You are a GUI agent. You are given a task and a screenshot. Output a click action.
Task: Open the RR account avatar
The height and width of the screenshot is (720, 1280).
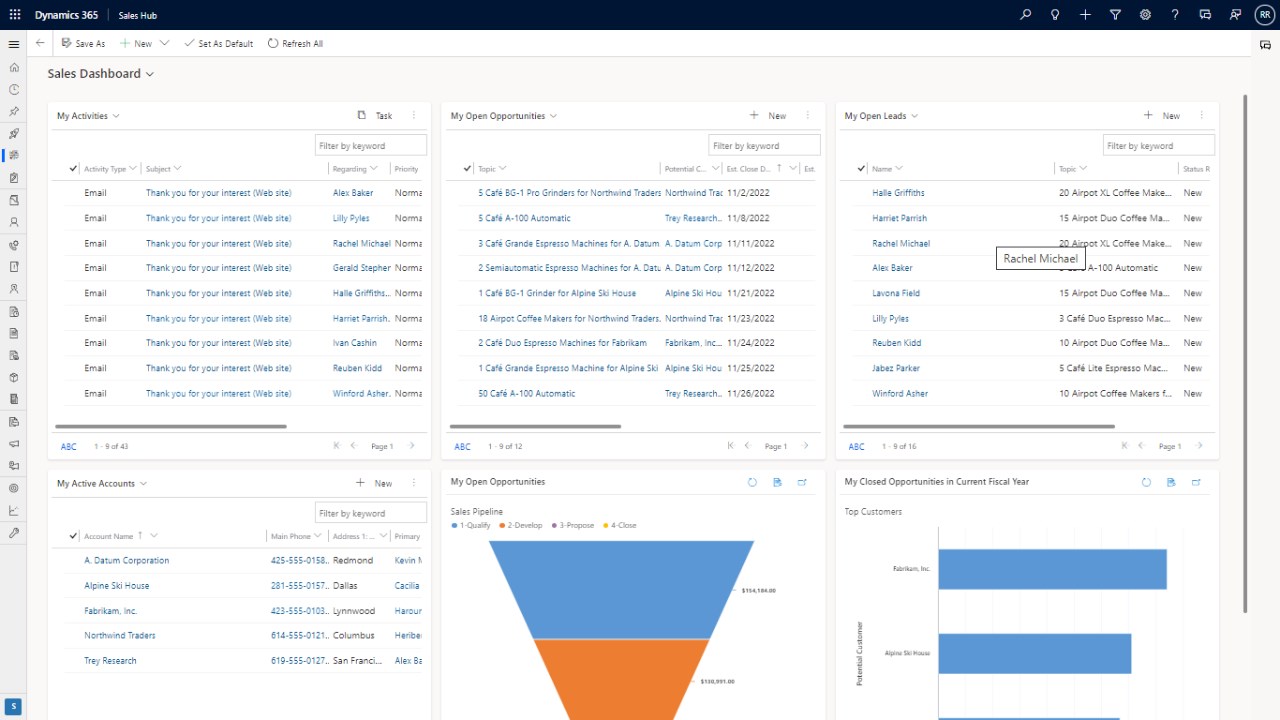pos(1264,15)
